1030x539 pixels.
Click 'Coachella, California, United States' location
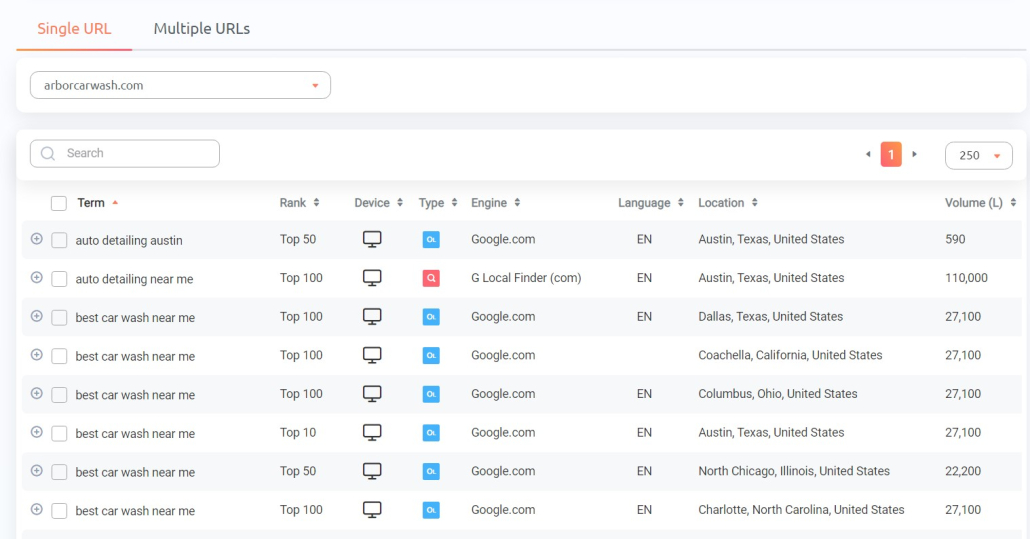click(790, 355)
